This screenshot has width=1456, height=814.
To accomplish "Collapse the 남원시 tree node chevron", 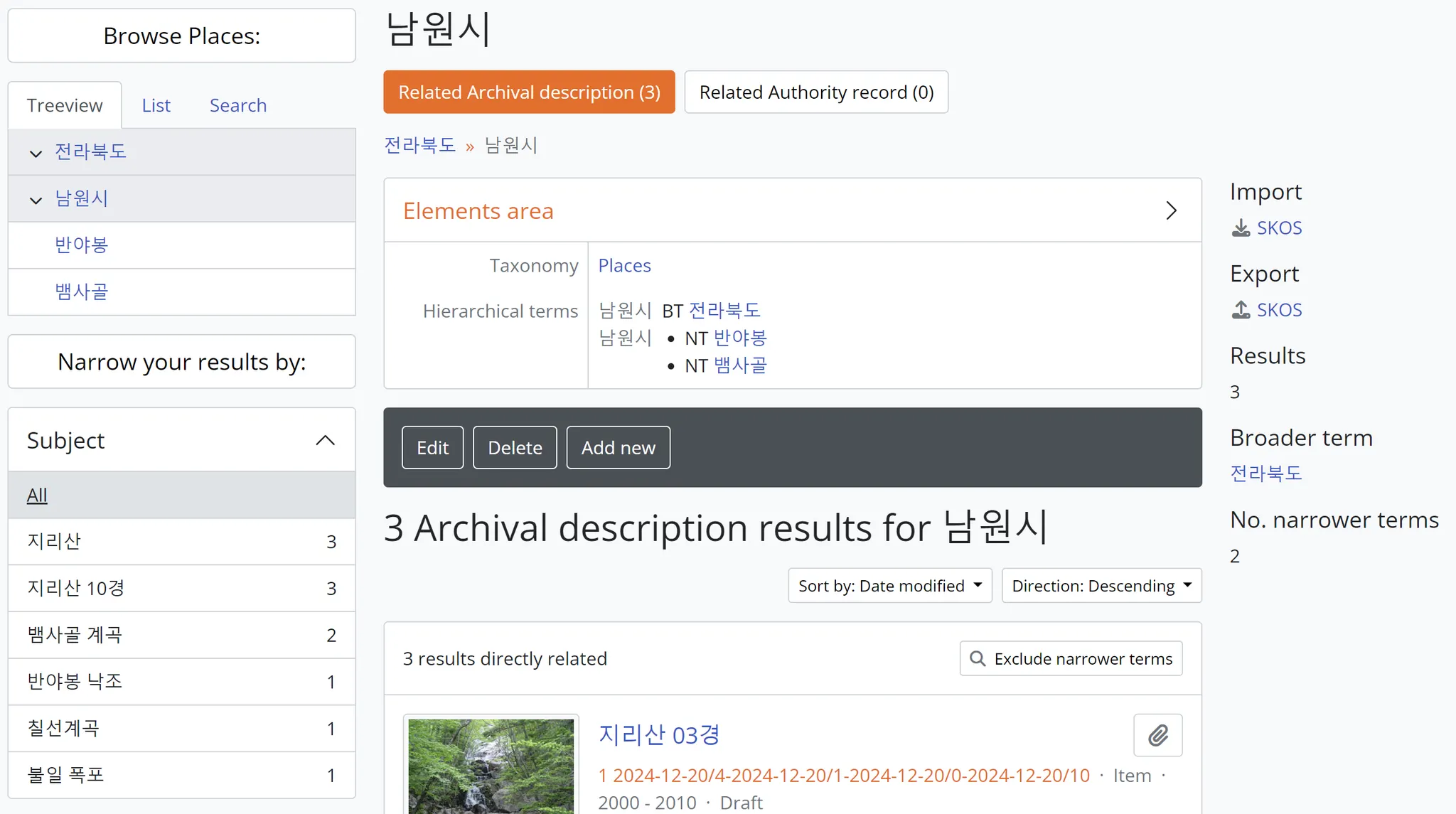I will 36,200.
